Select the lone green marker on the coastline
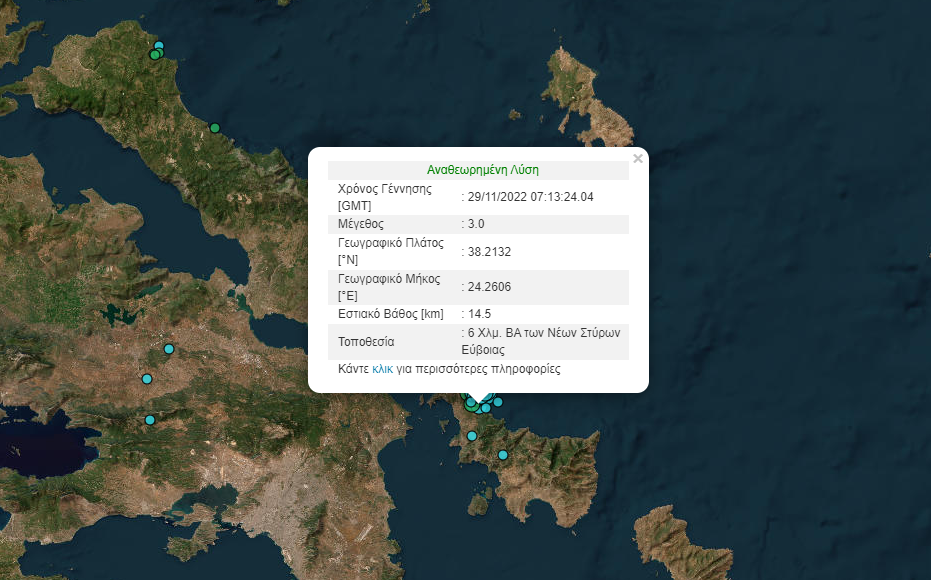 pos(215,128)
